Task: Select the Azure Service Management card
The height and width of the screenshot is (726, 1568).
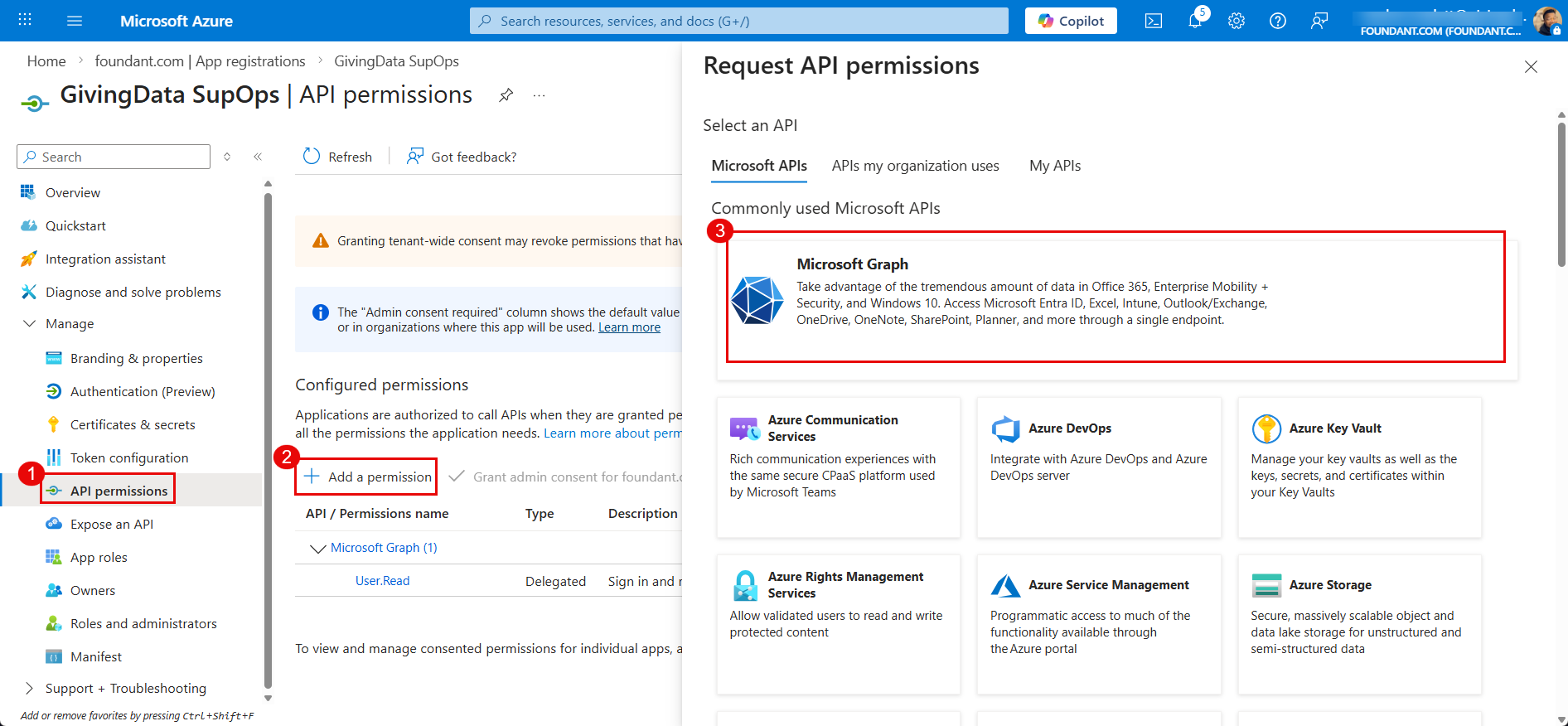Action: point(1099,624)
